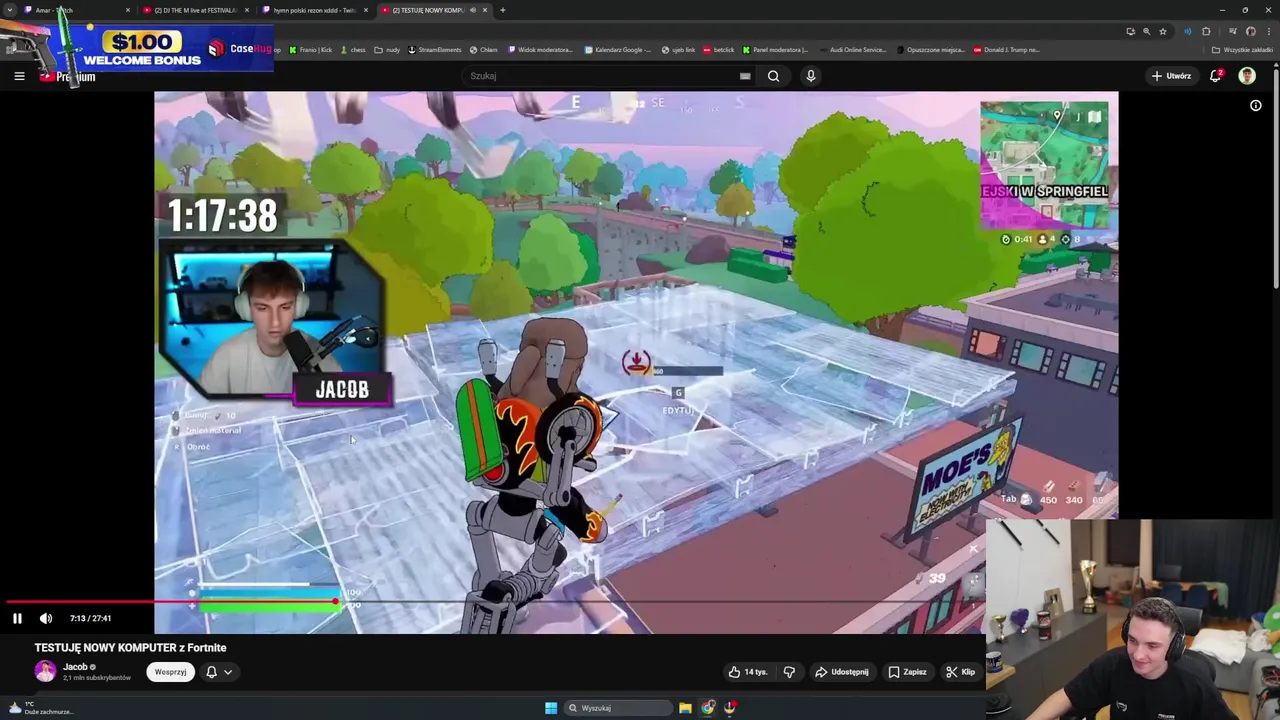
Task: Open Kalendarz Google bookmark
Action: [618, 49]
